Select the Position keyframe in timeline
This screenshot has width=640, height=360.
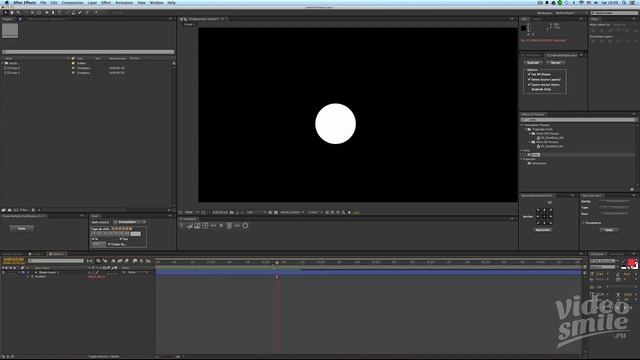point(277,277)
